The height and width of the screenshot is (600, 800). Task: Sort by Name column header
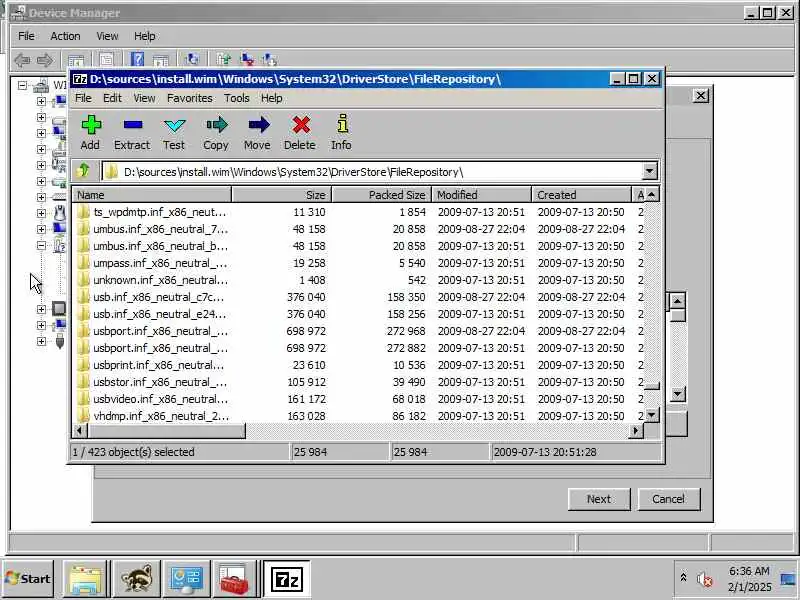[152, 195]
